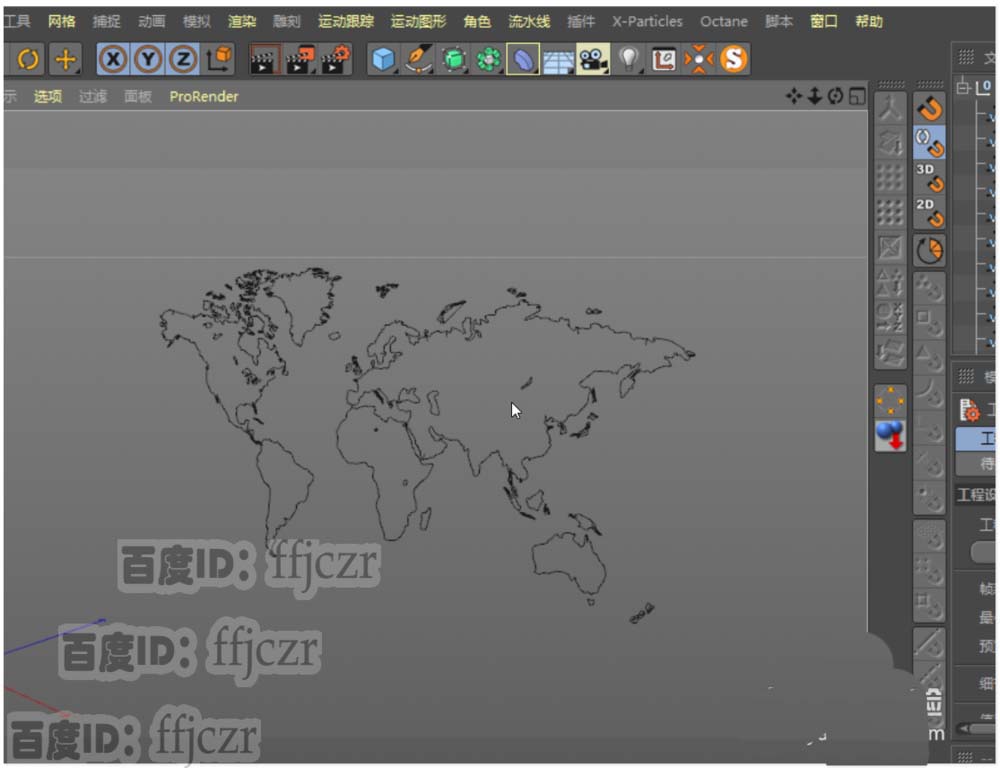Open the 帮助 menu

pyautogui.click(x=869, y=21)
